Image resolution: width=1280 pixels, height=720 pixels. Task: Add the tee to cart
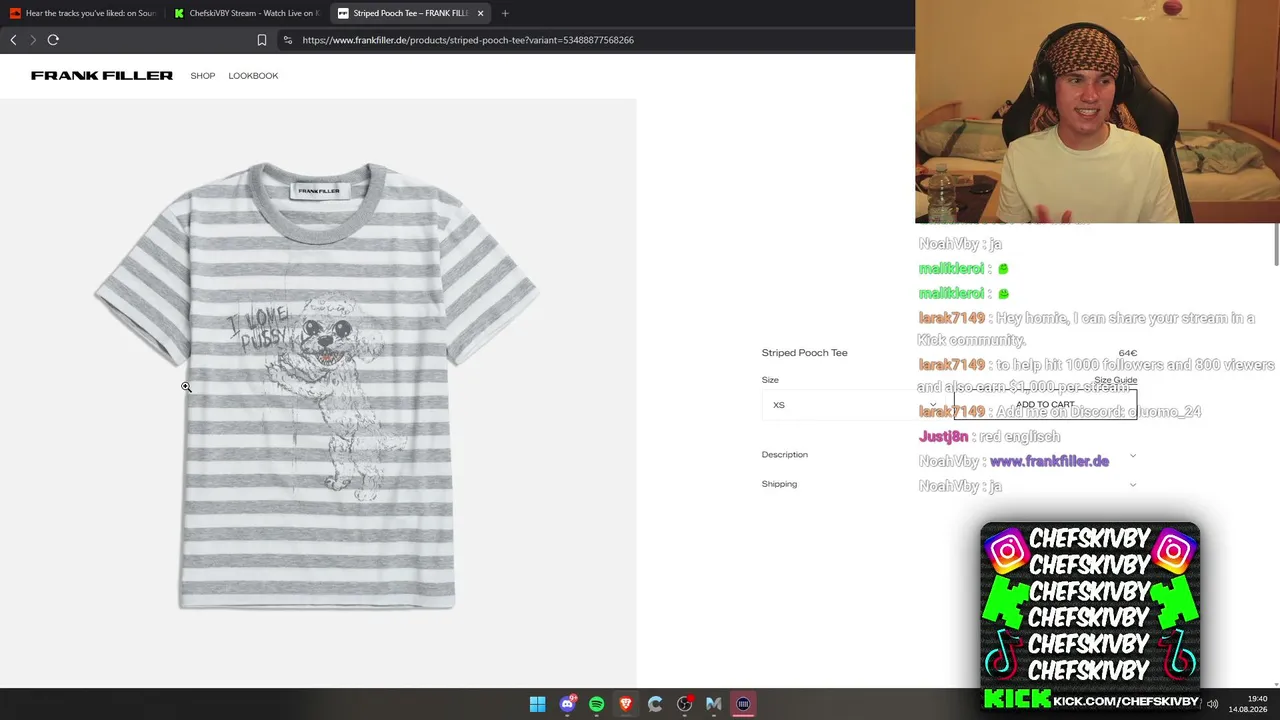coord(1045,405)
